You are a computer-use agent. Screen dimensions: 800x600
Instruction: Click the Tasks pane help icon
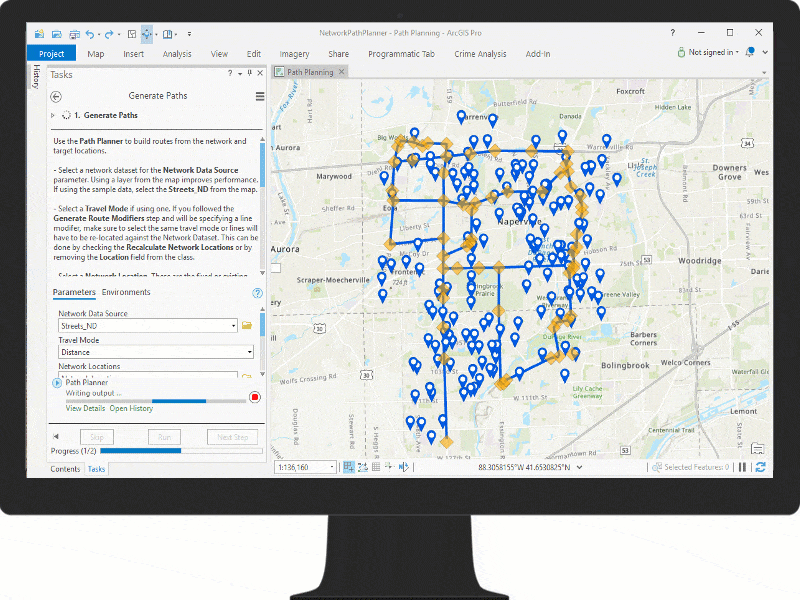point(230,73)
